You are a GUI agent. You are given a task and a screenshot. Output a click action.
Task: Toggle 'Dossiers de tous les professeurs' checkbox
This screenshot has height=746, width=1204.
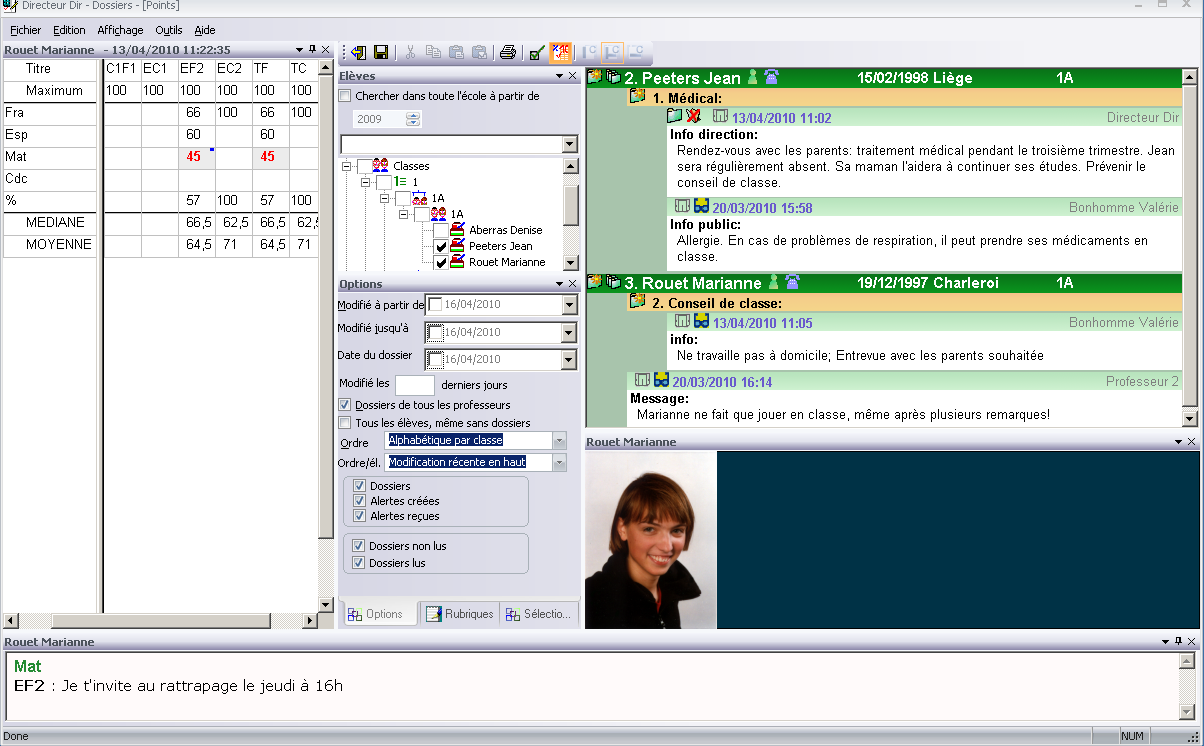[x=345, y=405]
